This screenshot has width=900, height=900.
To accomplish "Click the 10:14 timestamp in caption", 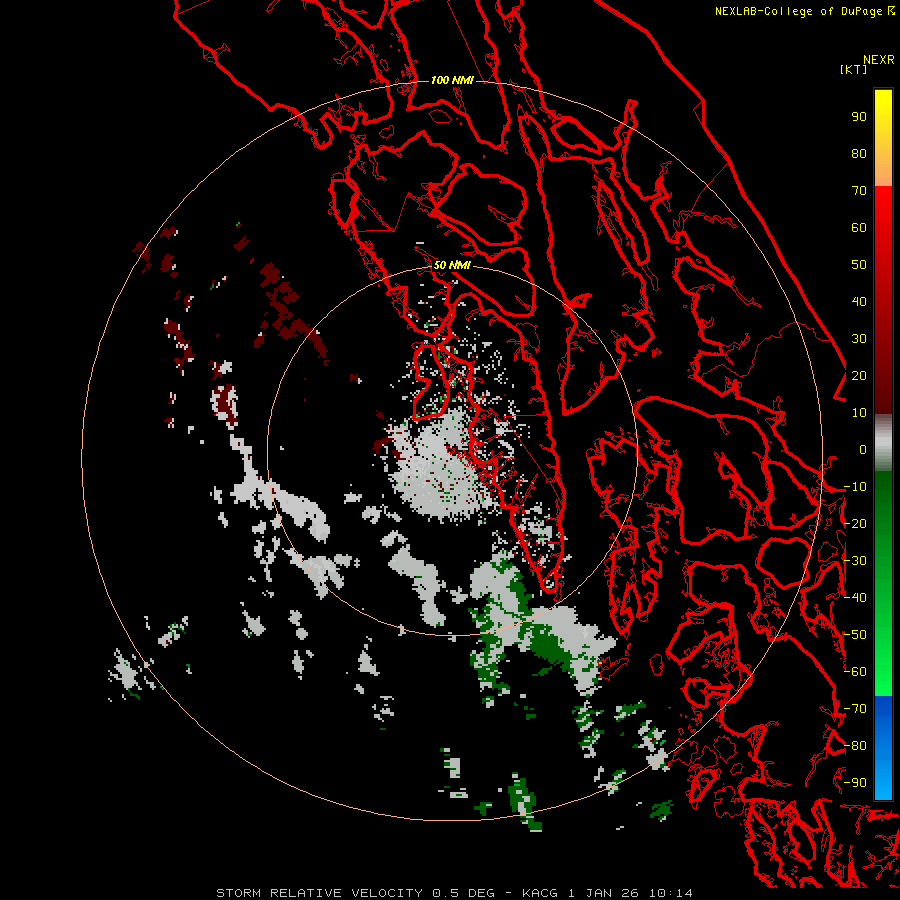I will (x=671, y=893).
